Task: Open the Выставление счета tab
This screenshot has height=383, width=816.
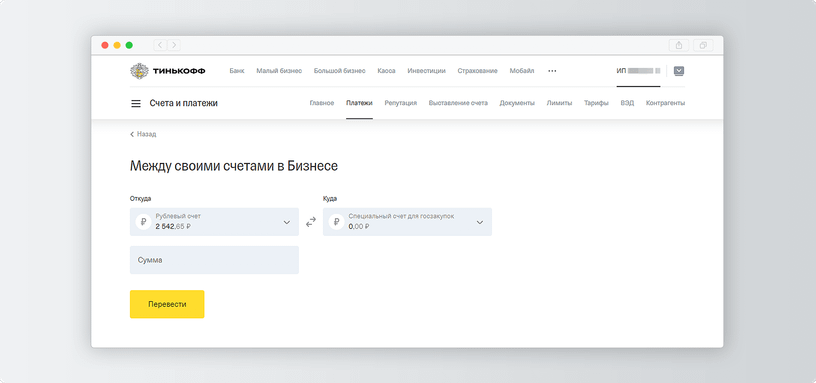Action: (x=458, y=103)
